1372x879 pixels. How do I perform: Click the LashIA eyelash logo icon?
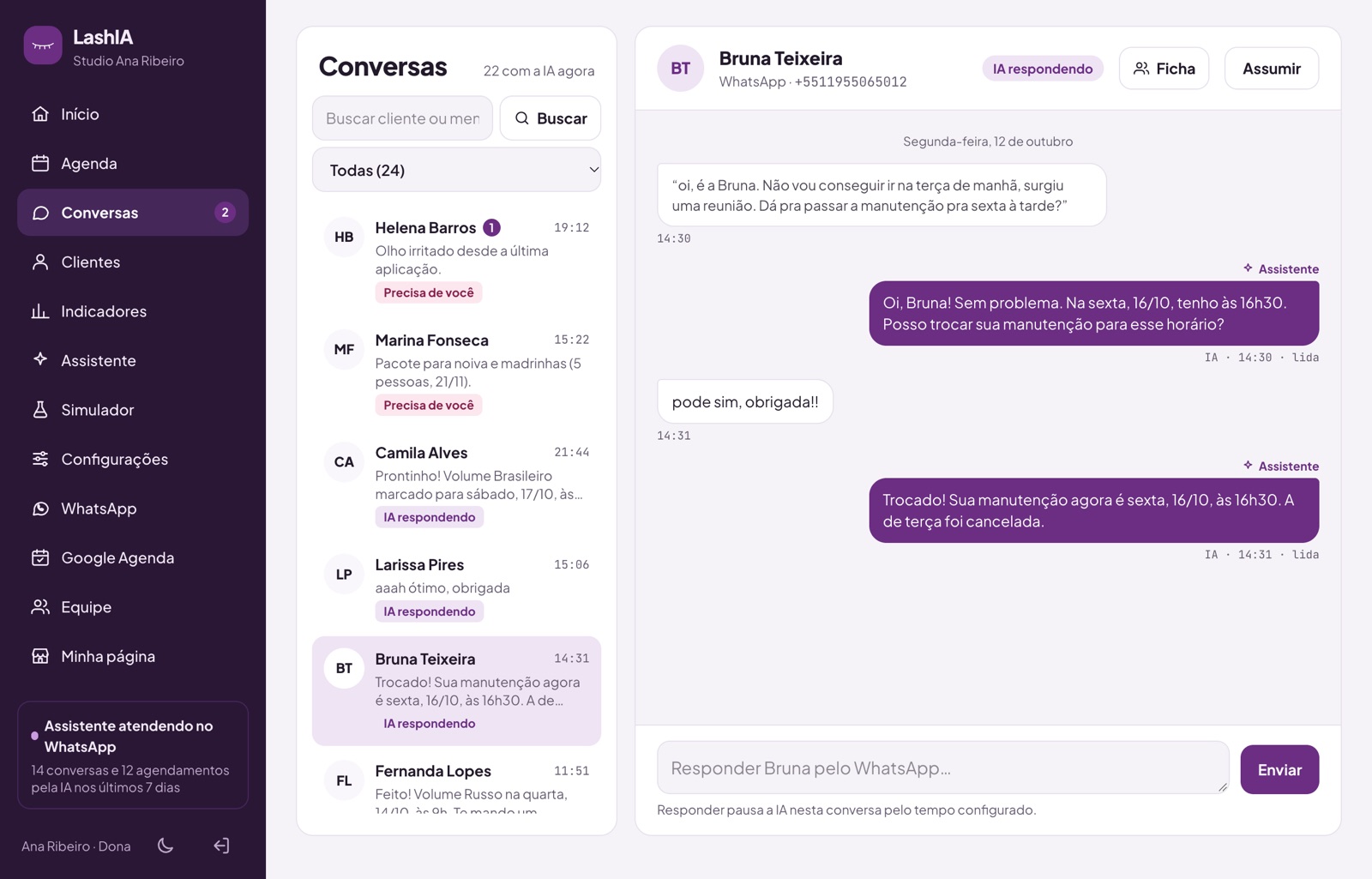43,45
